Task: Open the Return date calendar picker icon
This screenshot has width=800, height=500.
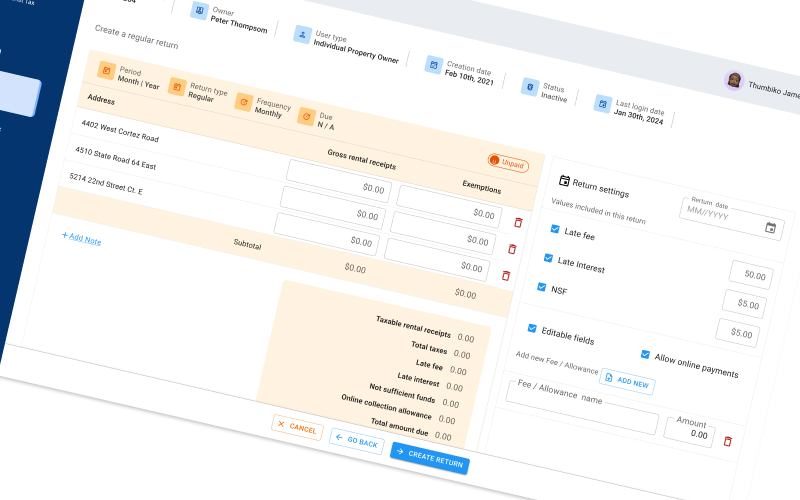Action: pyautogui.click(x=770, y=228)
